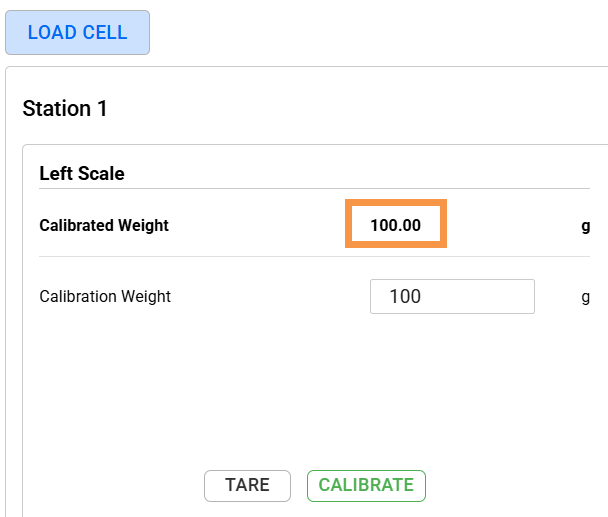Screen dimensions: 608x517
Task: Select the 100.00 calibrated weight reading
Action: click(395, 226)
